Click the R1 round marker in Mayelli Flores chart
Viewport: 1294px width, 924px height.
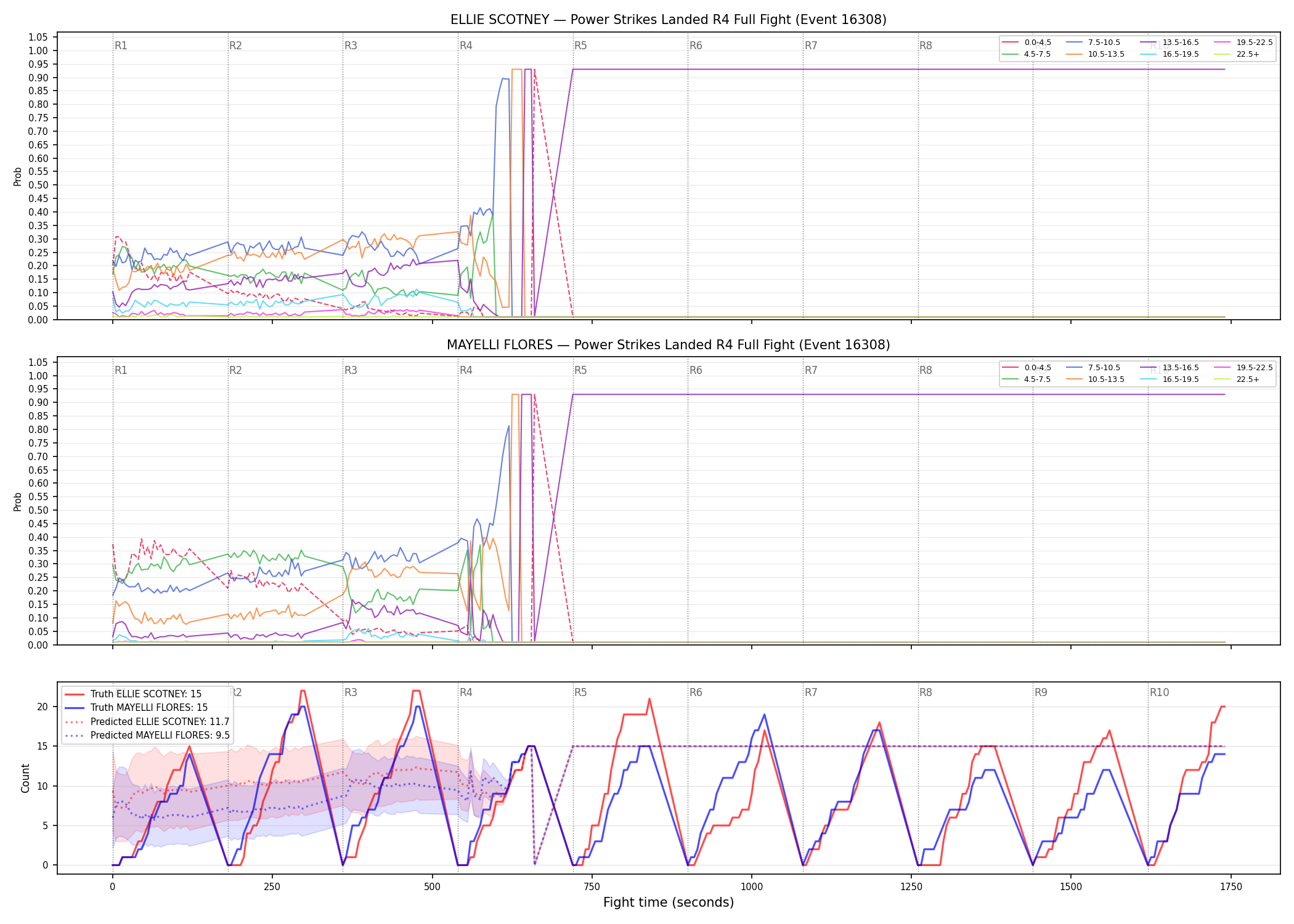[121, 370]
